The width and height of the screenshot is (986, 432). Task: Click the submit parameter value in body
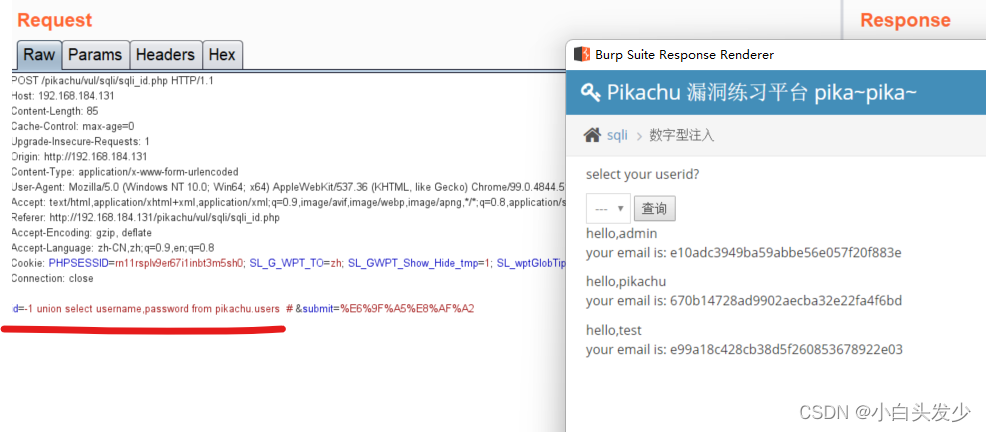[407, 309]
